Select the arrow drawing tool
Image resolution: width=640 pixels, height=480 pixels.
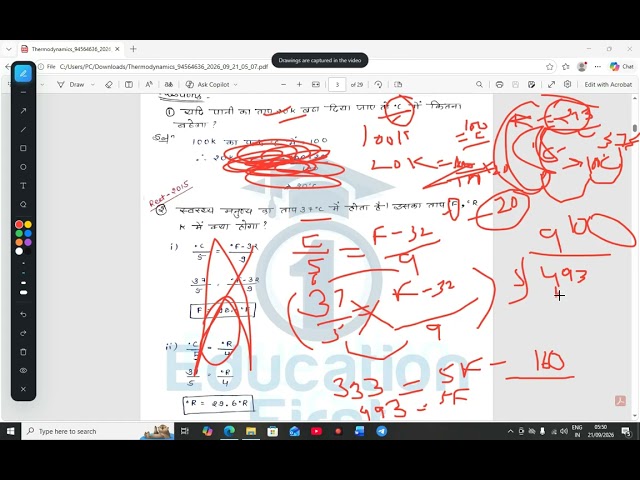coord(23,111)
